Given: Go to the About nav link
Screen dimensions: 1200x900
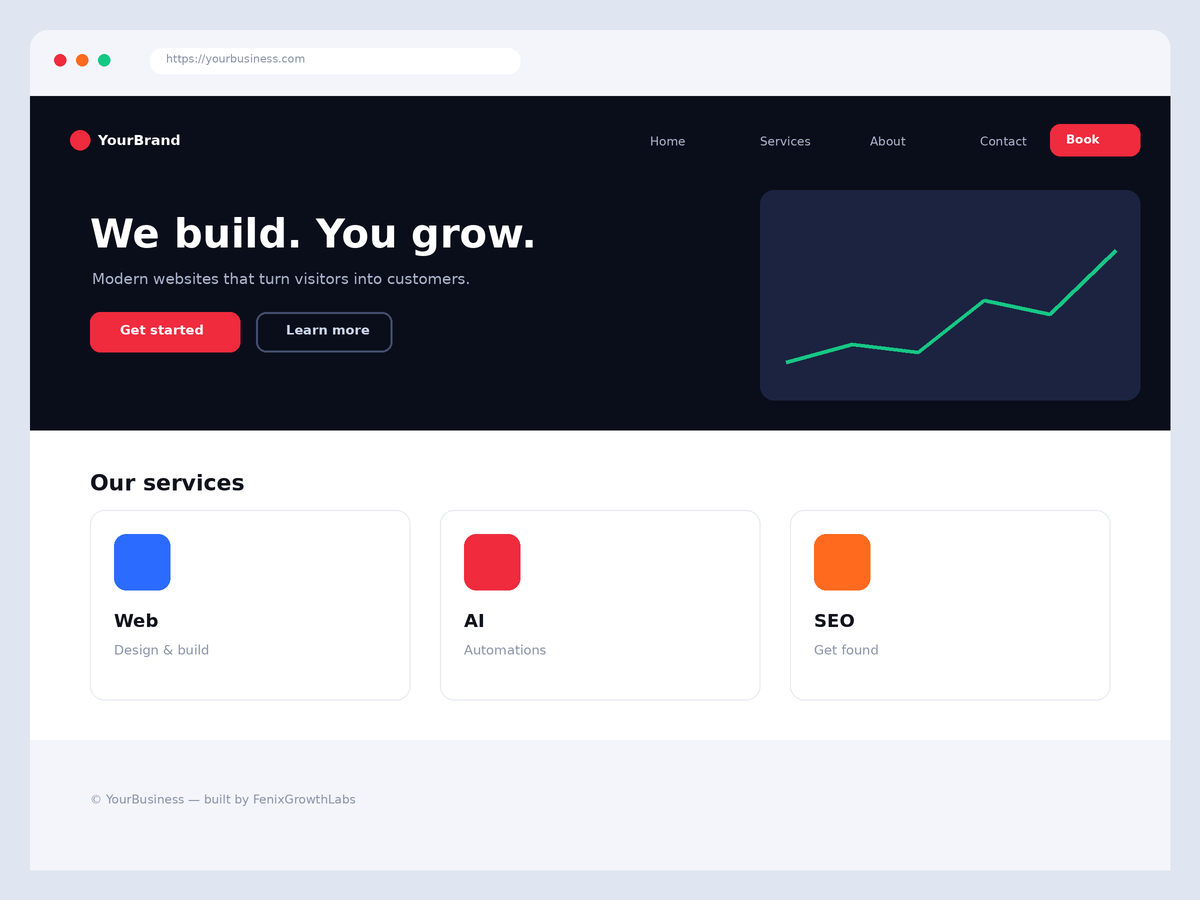Looking at the screenshot, I should pos(887,141).
